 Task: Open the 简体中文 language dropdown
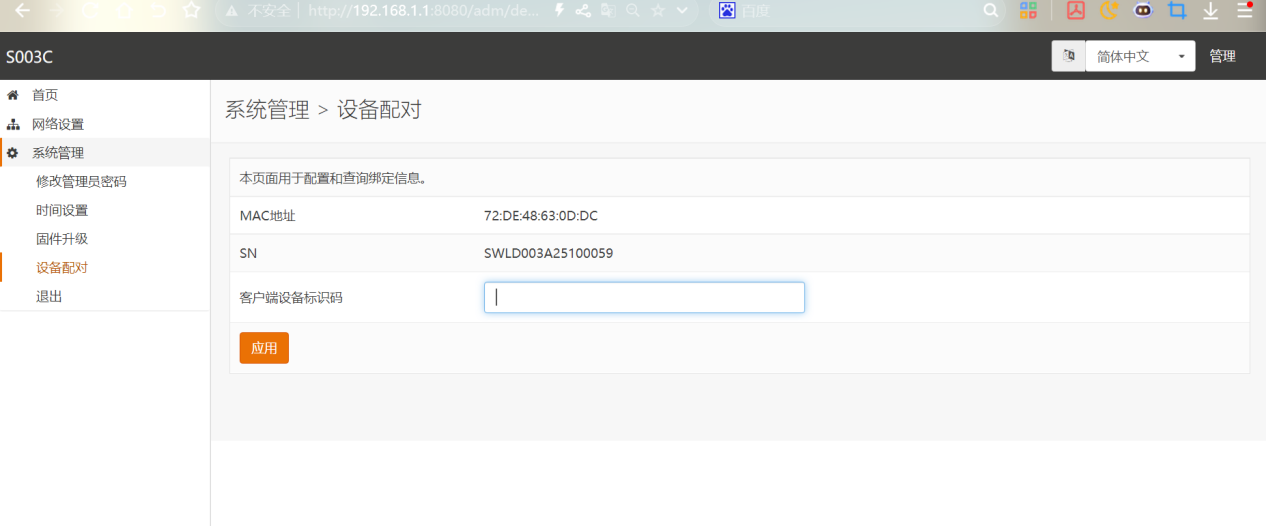click(1140, 56)
